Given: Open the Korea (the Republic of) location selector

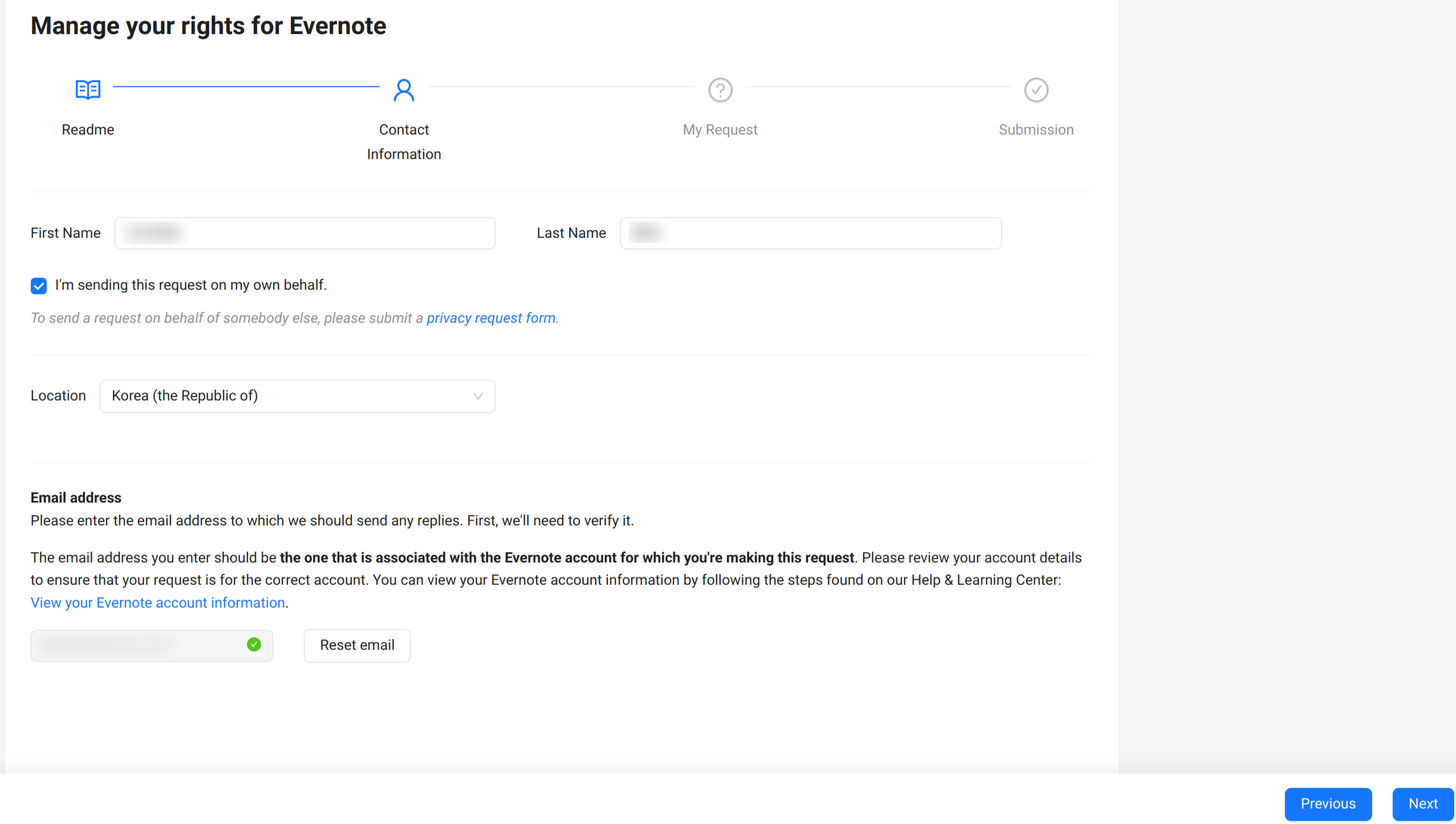Looking at the screenshot, I should pyautogui.click(x=297, y=396).
